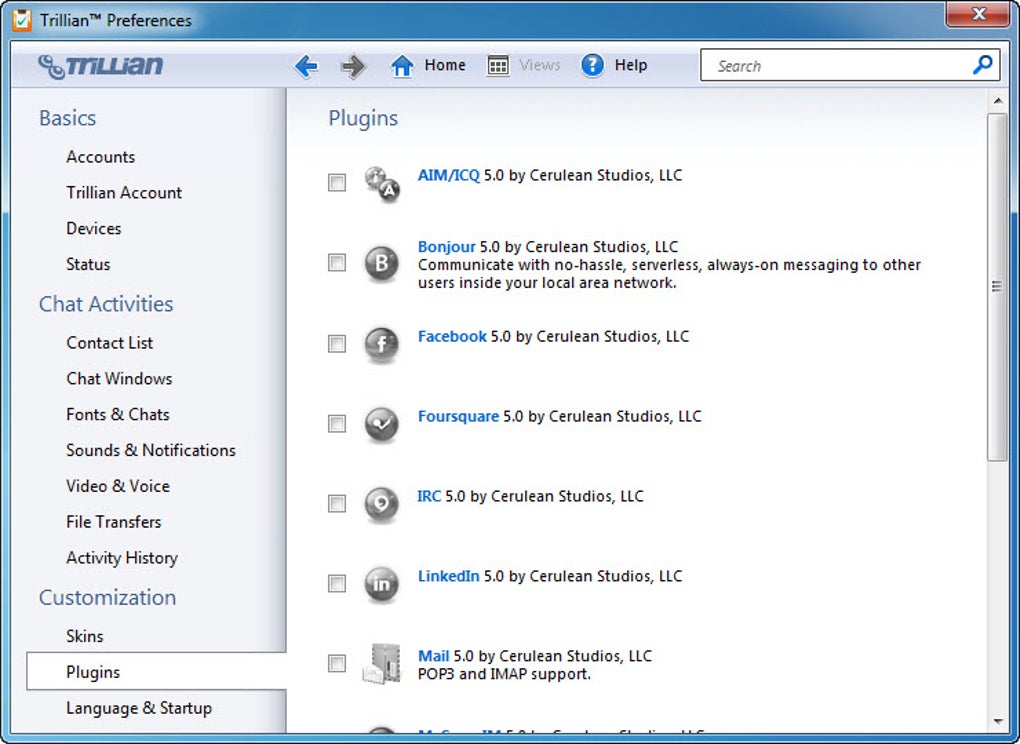1020x744 pixels.
Task: Click the Foursquare checkmark plugin icon
Action: (x=381, y=424)
